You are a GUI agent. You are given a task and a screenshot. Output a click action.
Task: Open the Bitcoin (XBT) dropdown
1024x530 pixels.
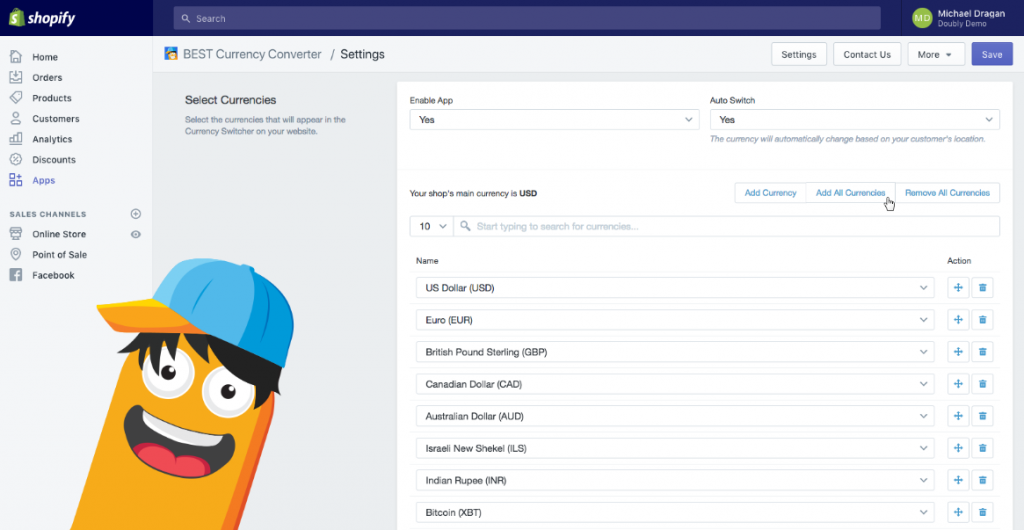click(675, 512)
